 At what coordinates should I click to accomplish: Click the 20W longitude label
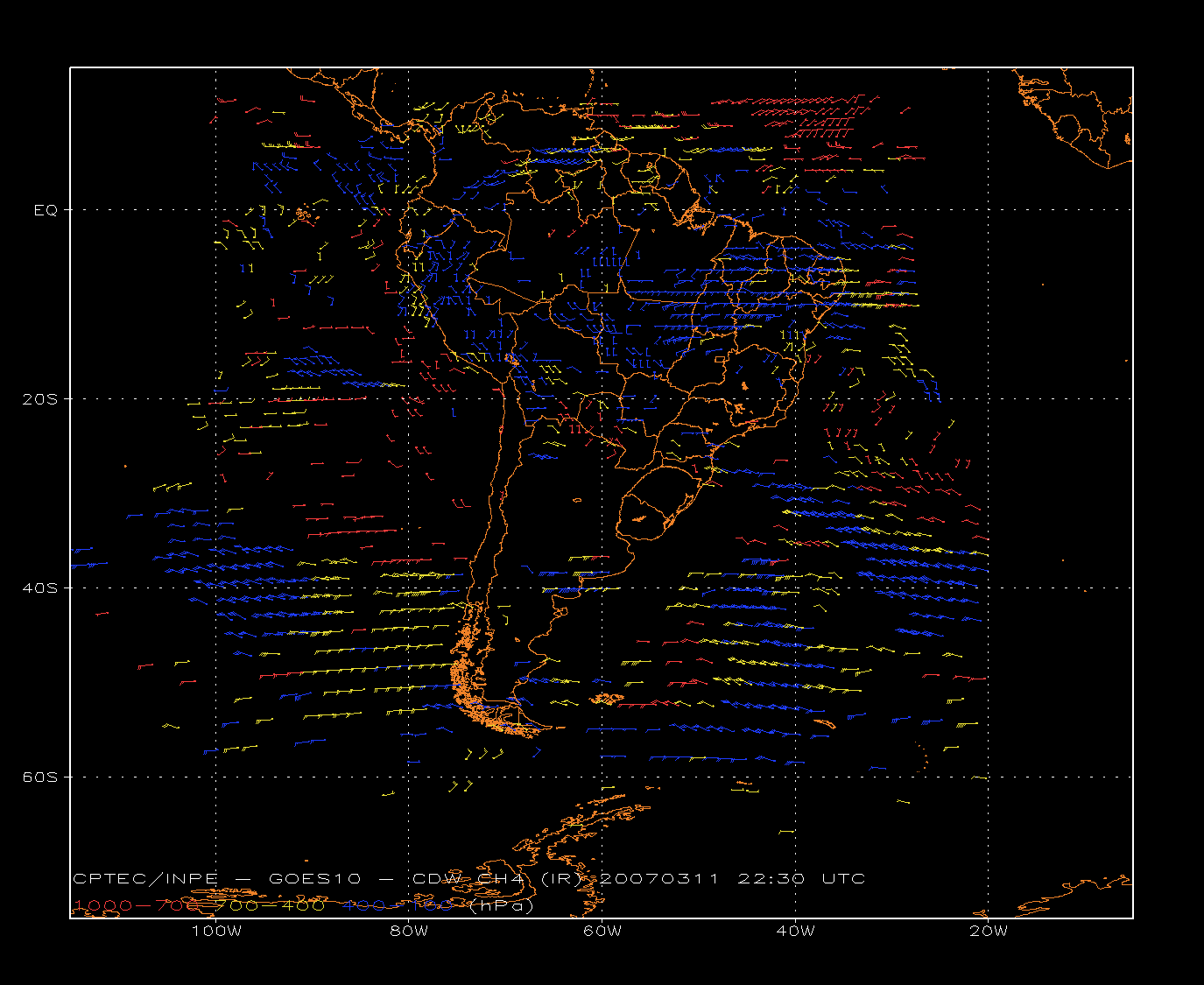[989, 932]
